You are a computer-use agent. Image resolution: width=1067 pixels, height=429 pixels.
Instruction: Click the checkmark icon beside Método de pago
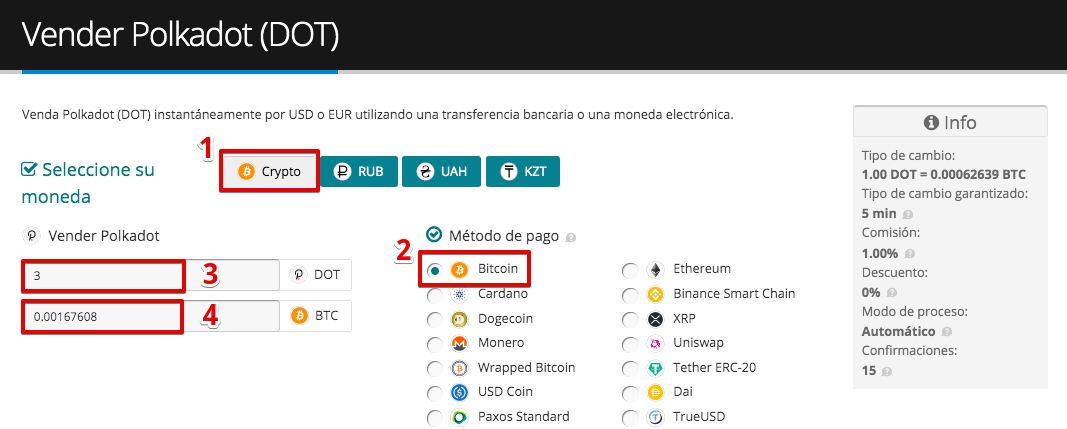[x=433, y=234]
